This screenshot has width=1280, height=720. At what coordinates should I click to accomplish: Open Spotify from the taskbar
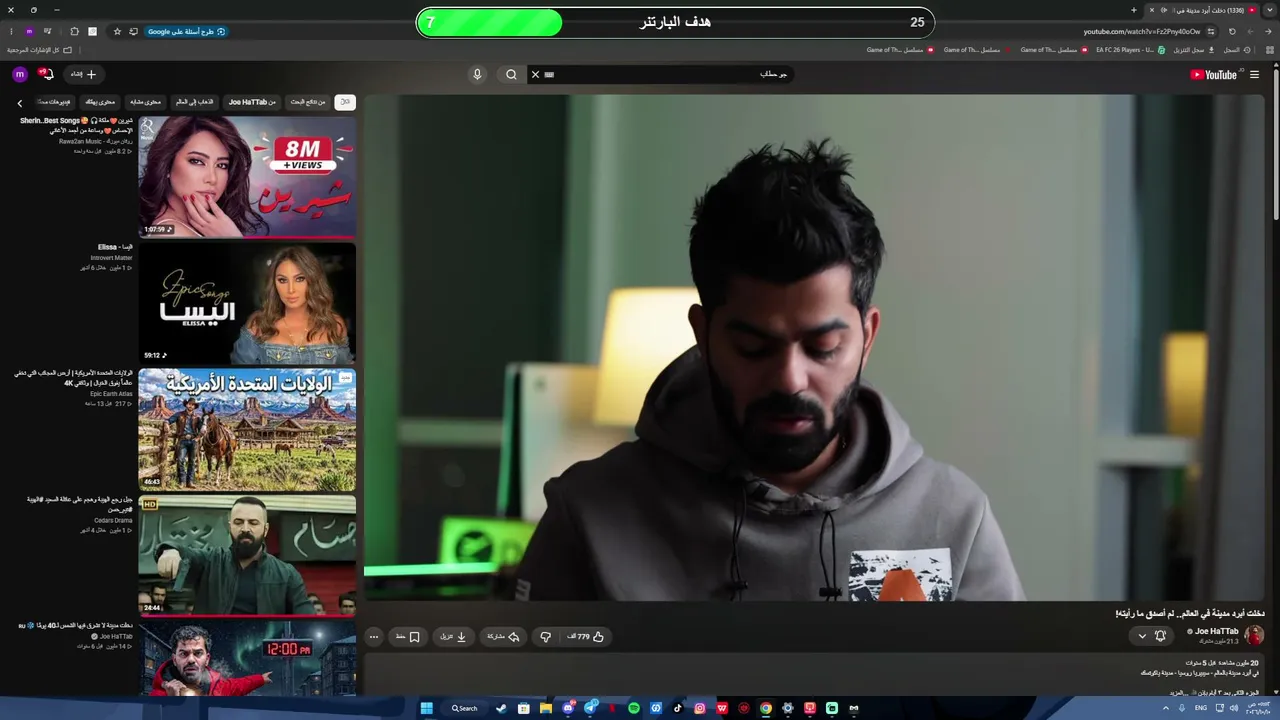pyautogui.click(x=634, y=708)
